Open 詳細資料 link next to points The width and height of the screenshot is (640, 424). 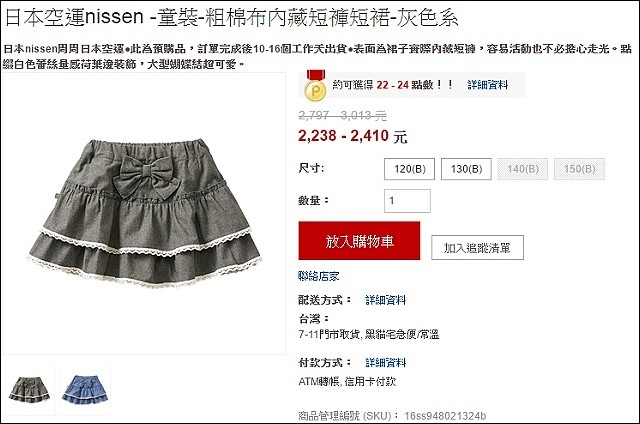[488, 85]
